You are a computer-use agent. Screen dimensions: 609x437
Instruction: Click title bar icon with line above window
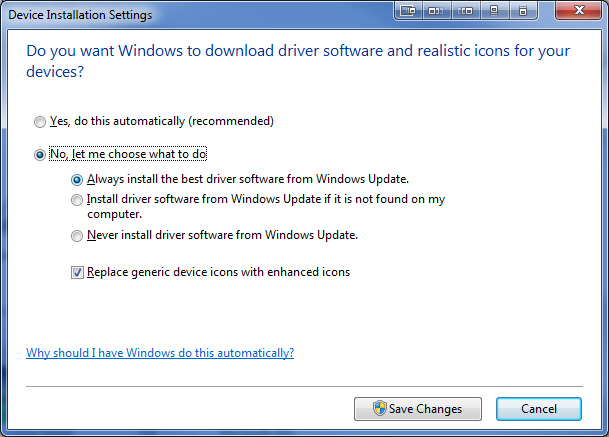point(522,11)
